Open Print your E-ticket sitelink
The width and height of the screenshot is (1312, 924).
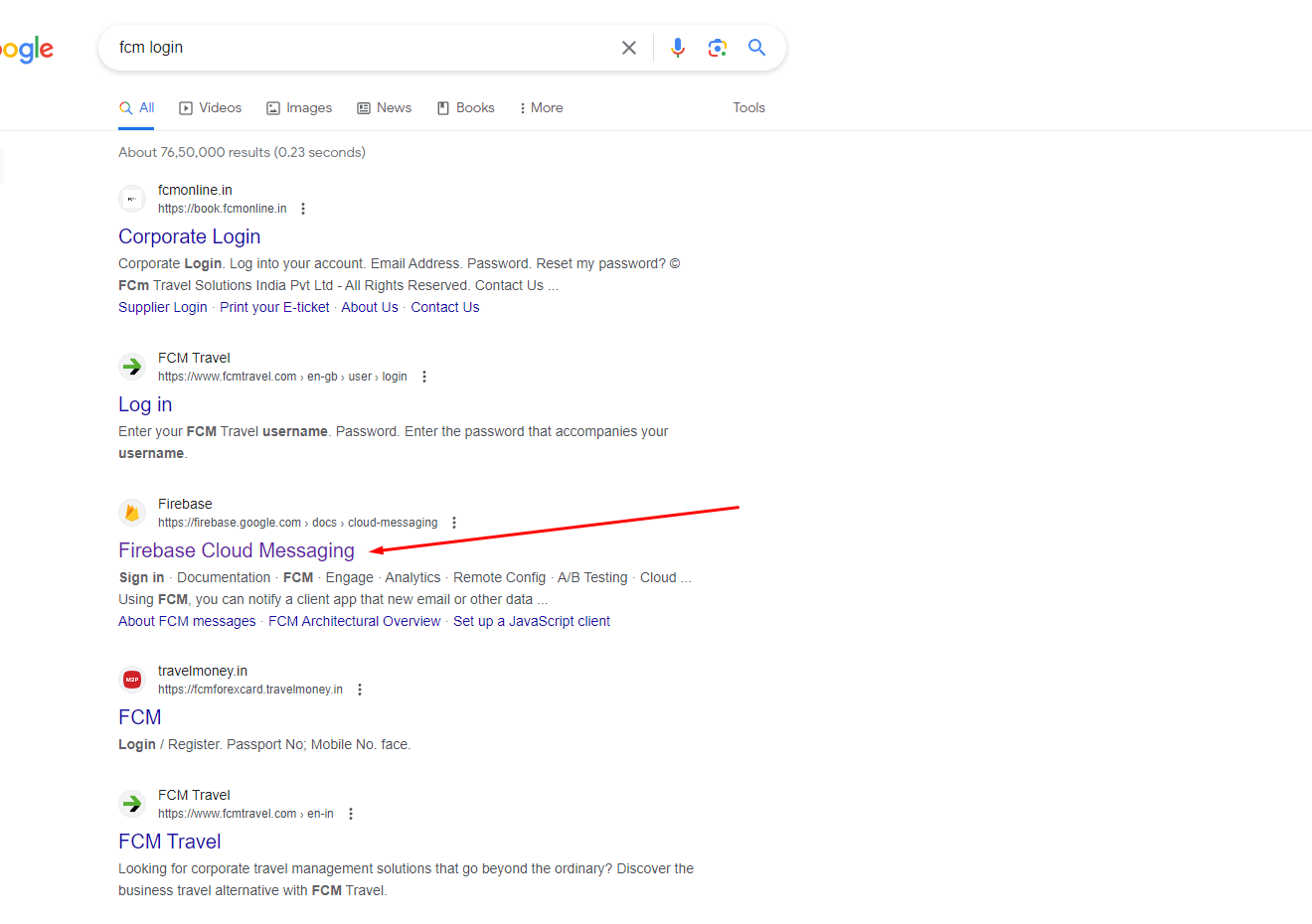(x=274, y=307)
